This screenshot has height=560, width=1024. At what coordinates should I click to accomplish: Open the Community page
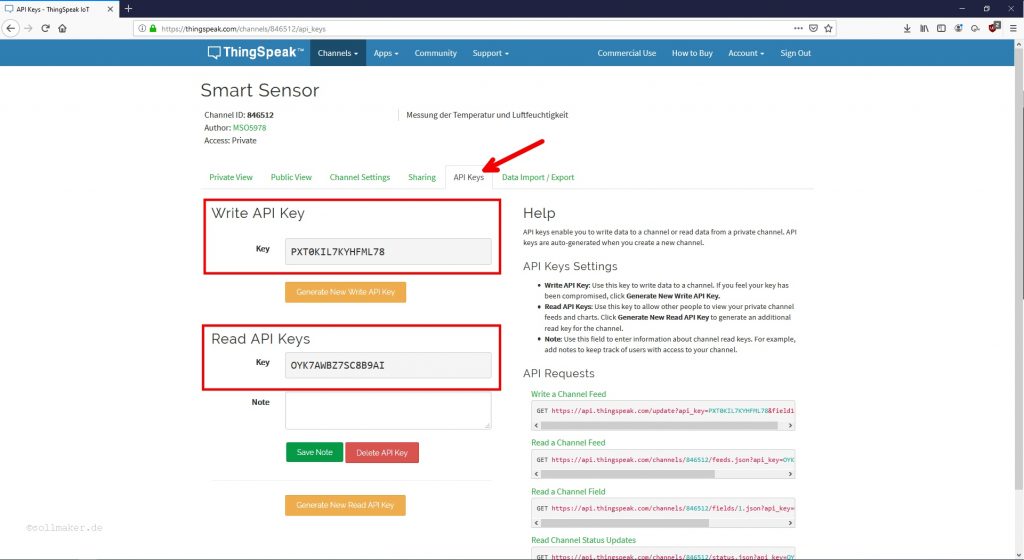(x=436, y=53)
